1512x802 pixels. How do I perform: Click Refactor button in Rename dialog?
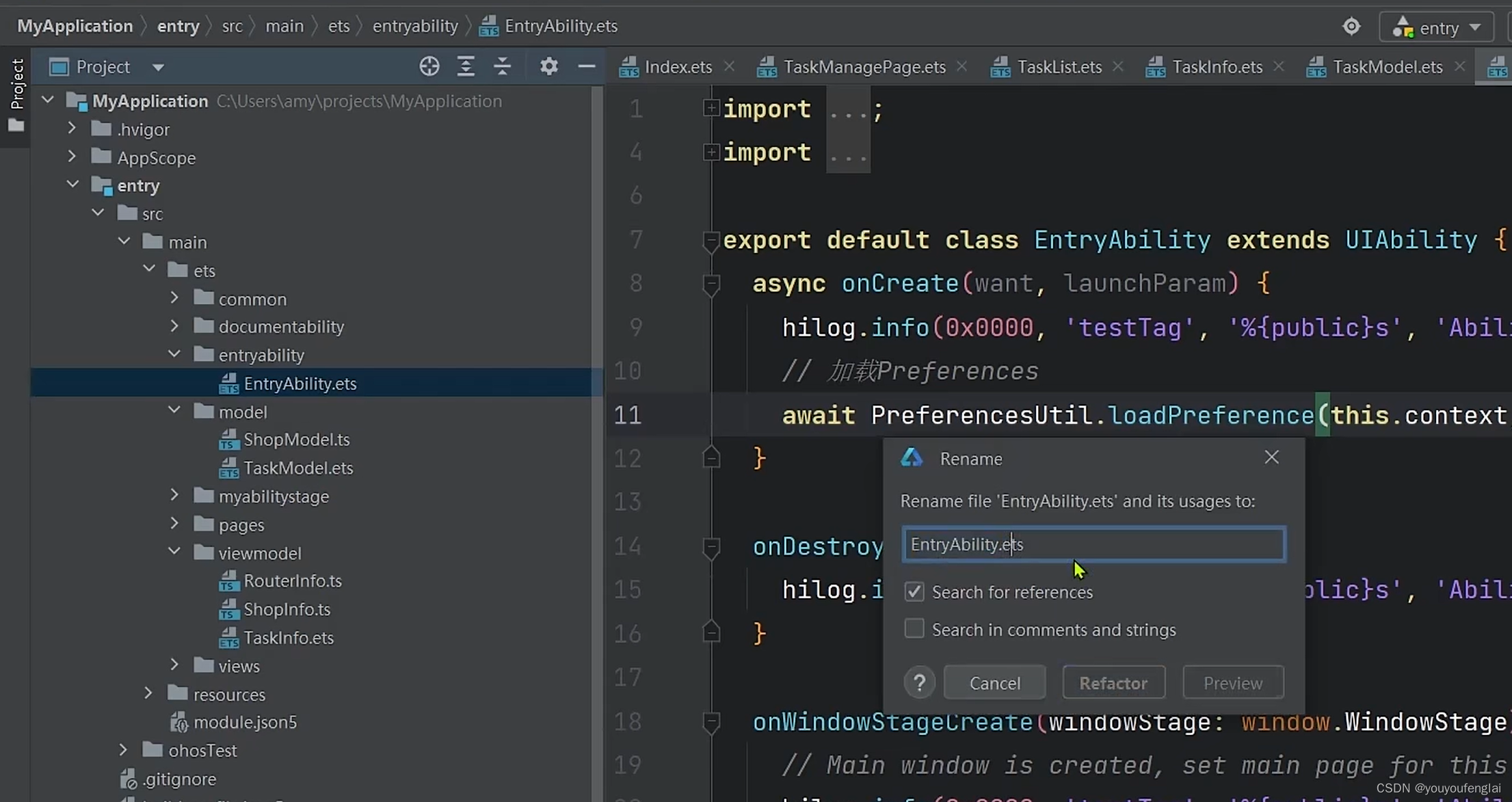click(1113, 682)
